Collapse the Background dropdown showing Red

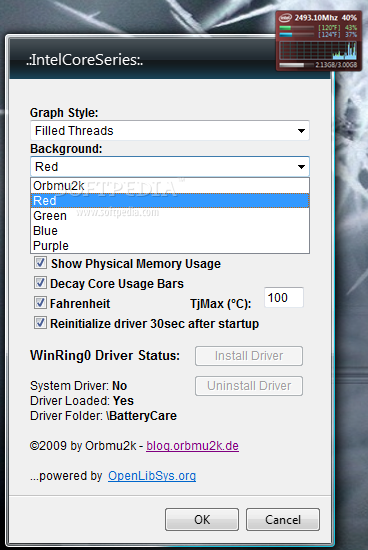(x=170, y=167)
